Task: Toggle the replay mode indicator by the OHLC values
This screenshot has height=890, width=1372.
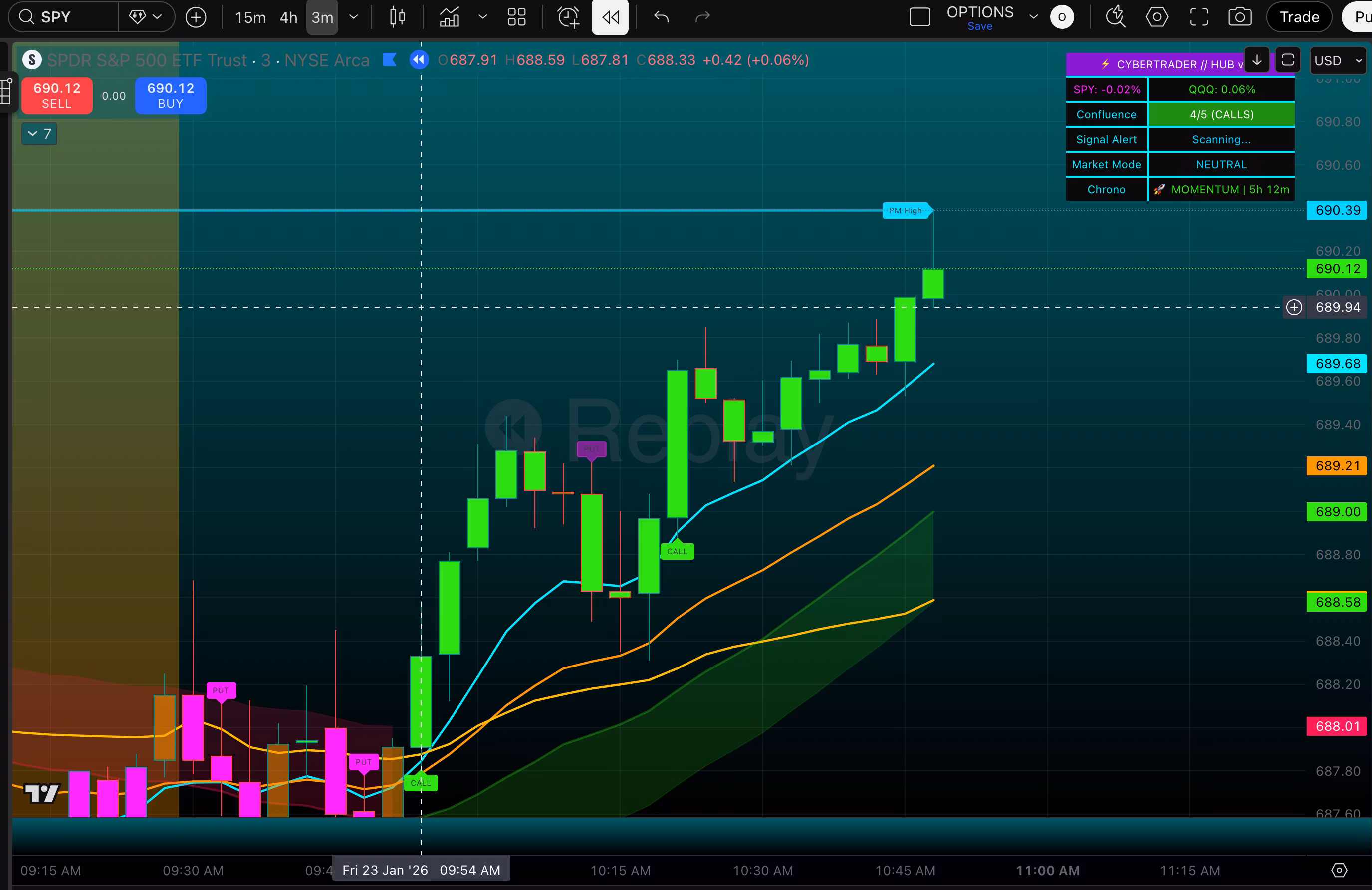Action: [419, 60]
